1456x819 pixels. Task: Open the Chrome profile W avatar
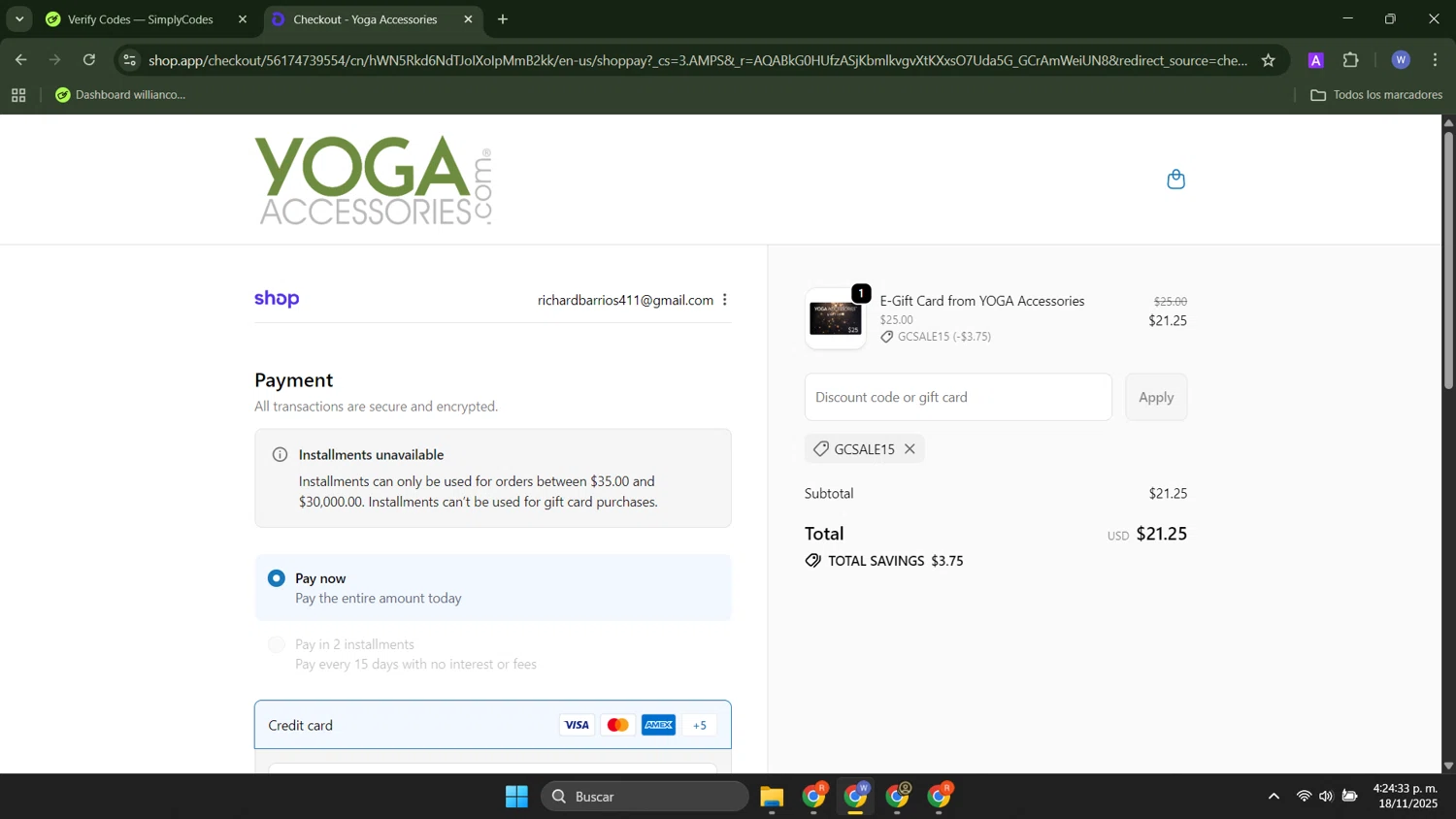pyautogui.click(x=1401, y=60)
